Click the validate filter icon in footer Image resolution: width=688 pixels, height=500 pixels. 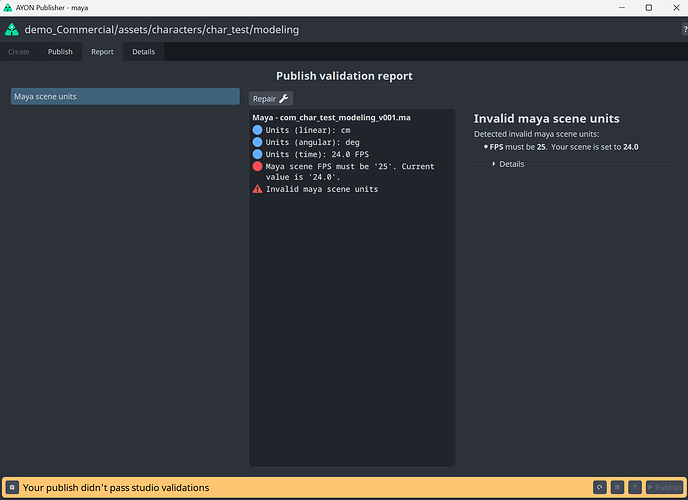pos(635,487)
